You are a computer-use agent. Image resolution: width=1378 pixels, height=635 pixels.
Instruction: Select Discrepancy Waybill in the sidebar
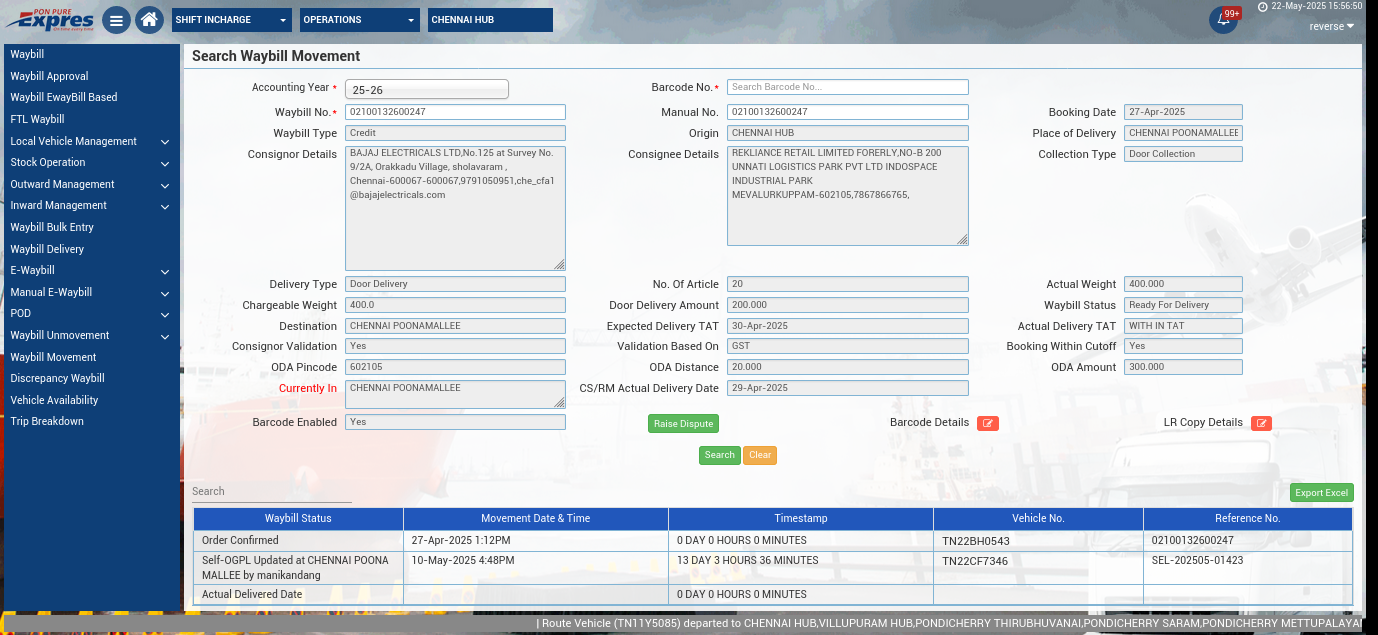[57, 378]
